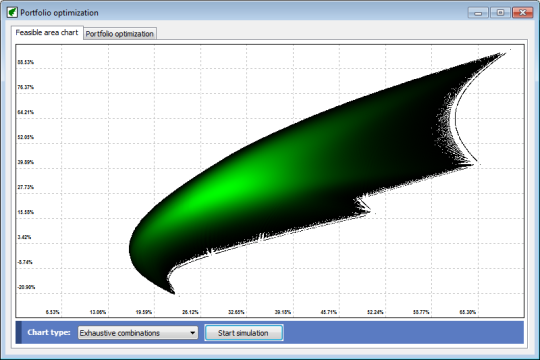Switch to the Feasible area chart tab

coord(47,32)
